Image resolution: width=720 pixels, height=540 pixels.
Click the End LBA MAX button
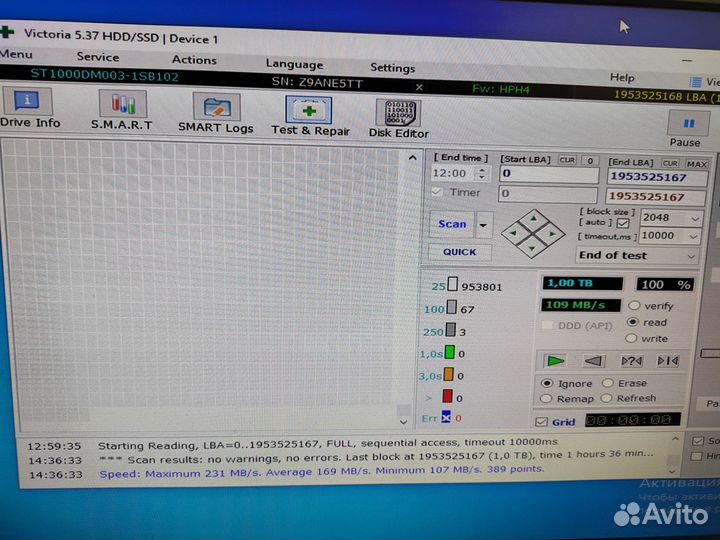click(697, 164)
